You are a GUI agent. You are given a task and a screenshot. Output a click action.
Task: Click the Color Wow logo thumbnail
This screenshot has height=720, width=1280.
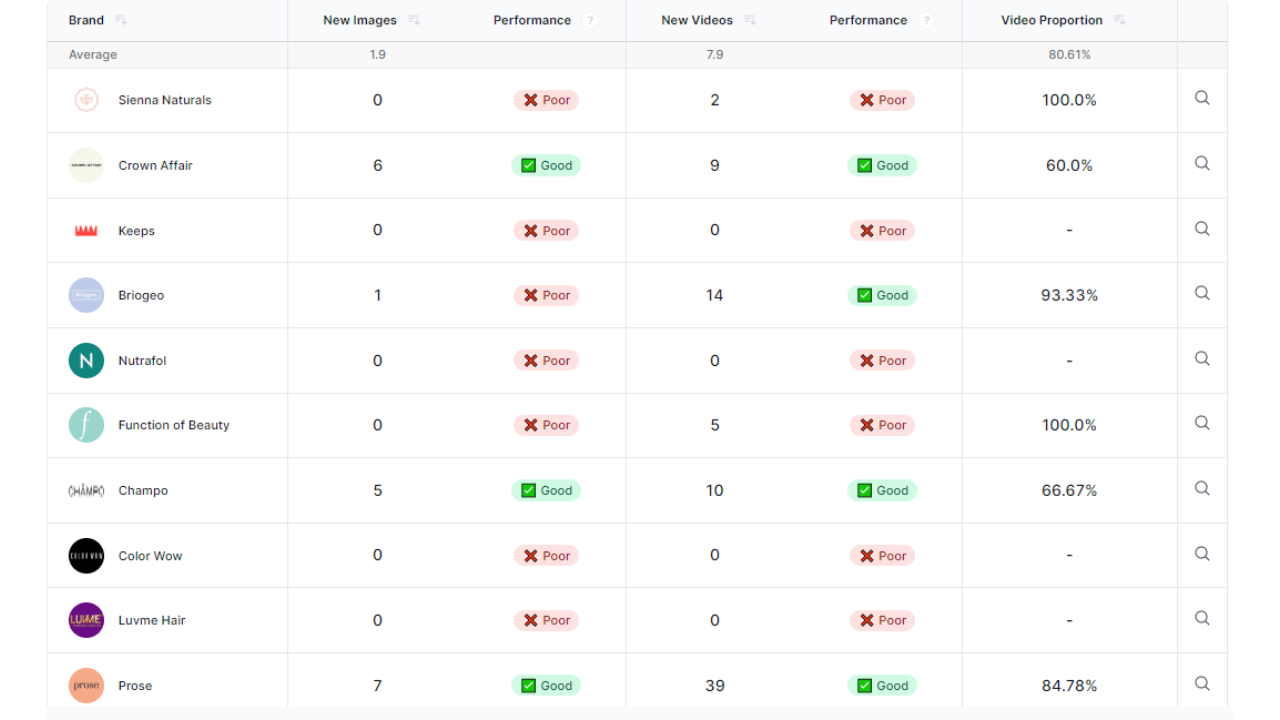[x=86, y=556]
